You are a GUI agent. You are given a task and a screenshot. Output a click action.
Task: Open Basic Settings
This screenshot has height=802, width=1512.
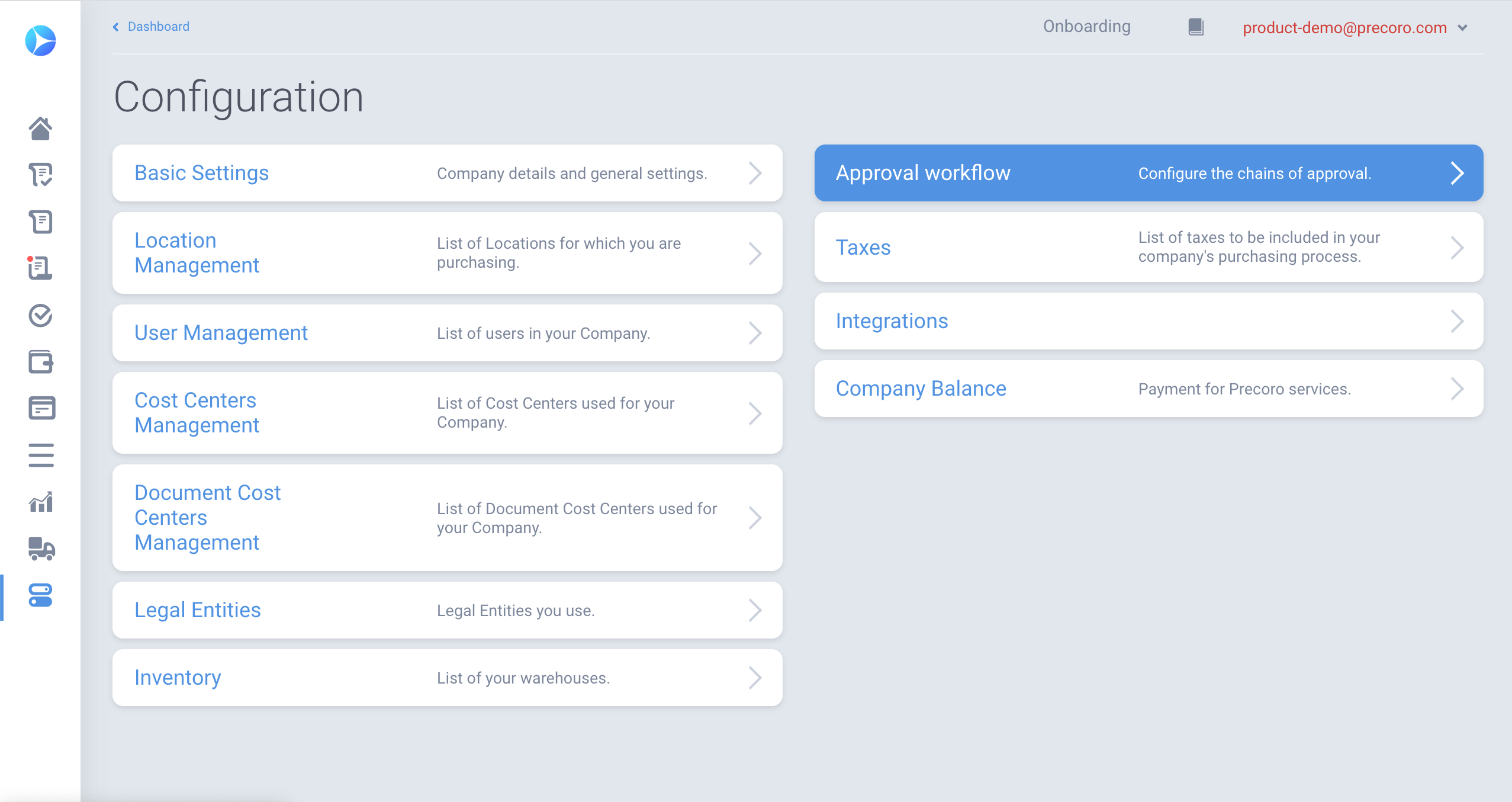(x=201, y=172)
